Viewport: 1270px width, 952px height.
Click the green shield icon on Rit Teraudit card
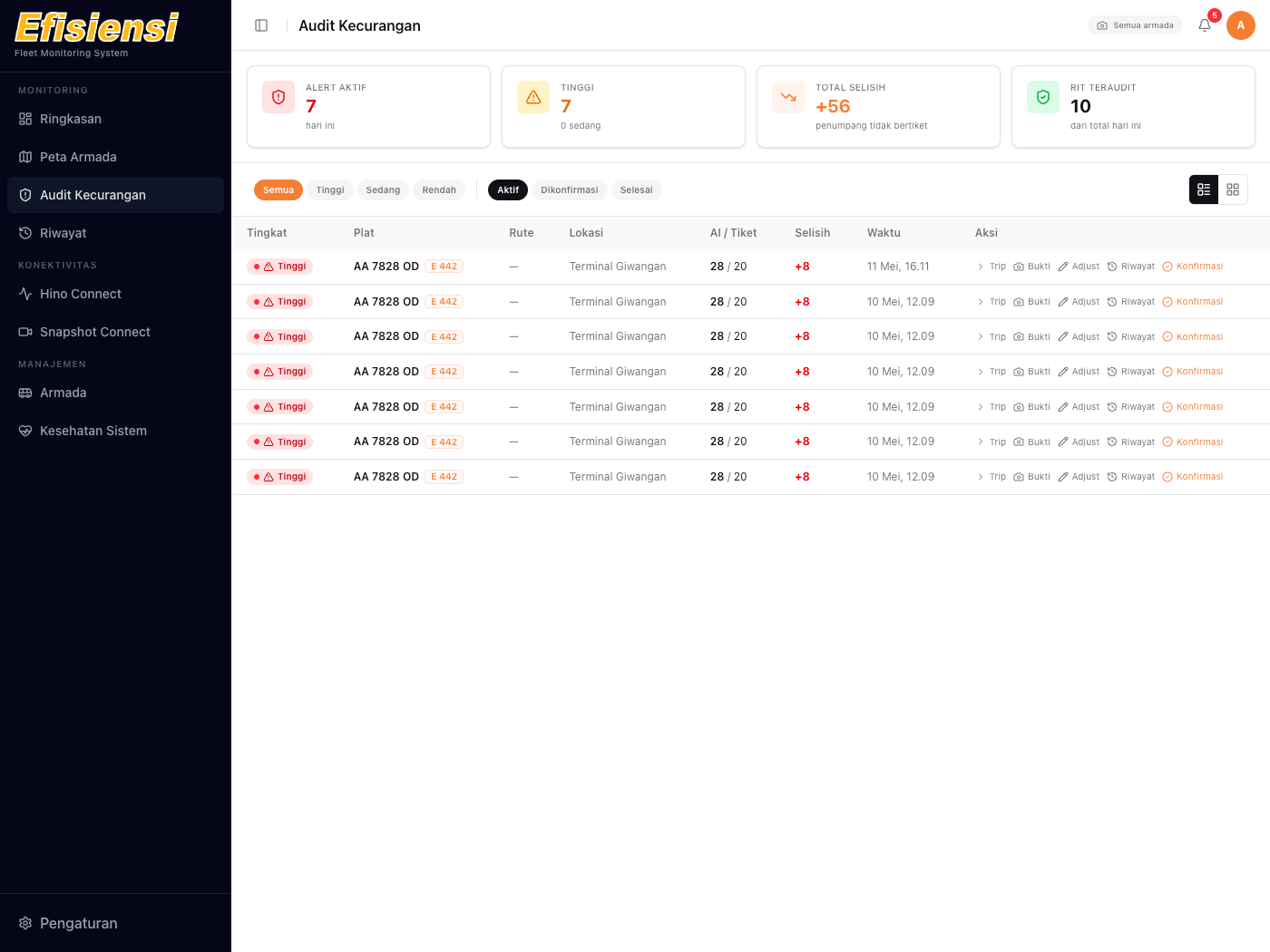pyautogui.click(x=1043, y=97)
